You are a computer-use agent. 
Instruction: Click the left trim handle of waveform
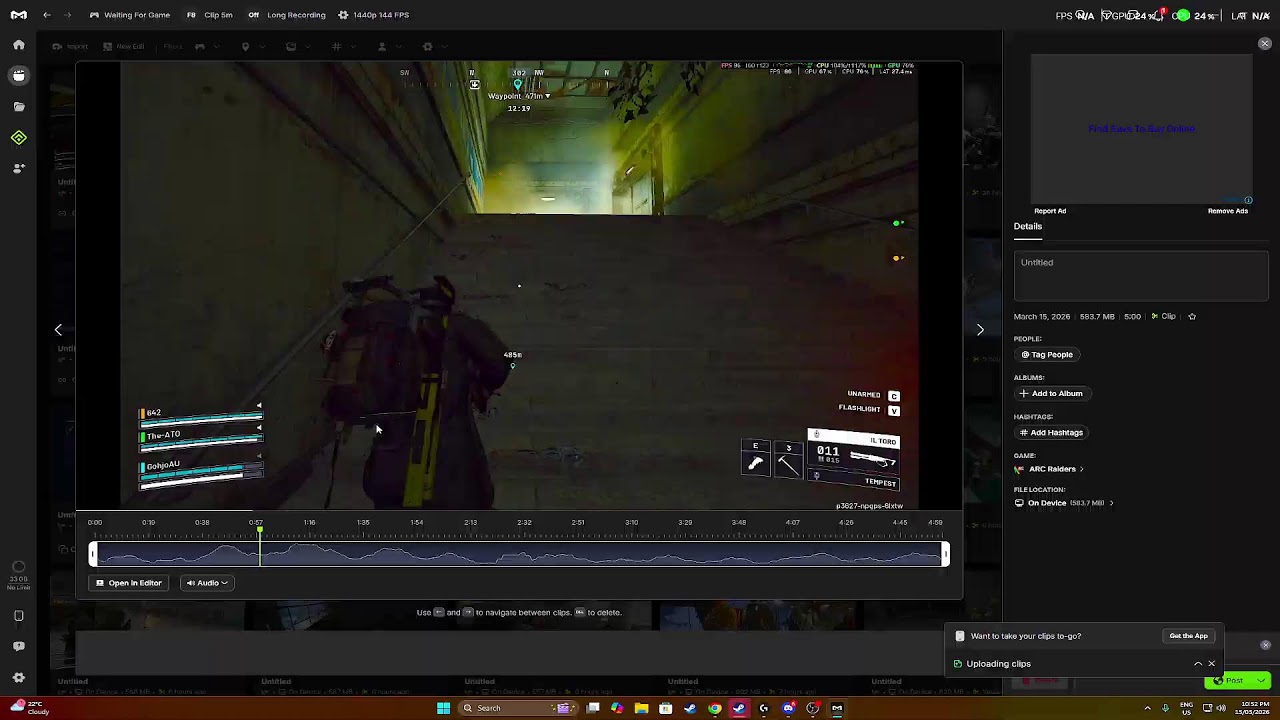click(x=93, y=554)
